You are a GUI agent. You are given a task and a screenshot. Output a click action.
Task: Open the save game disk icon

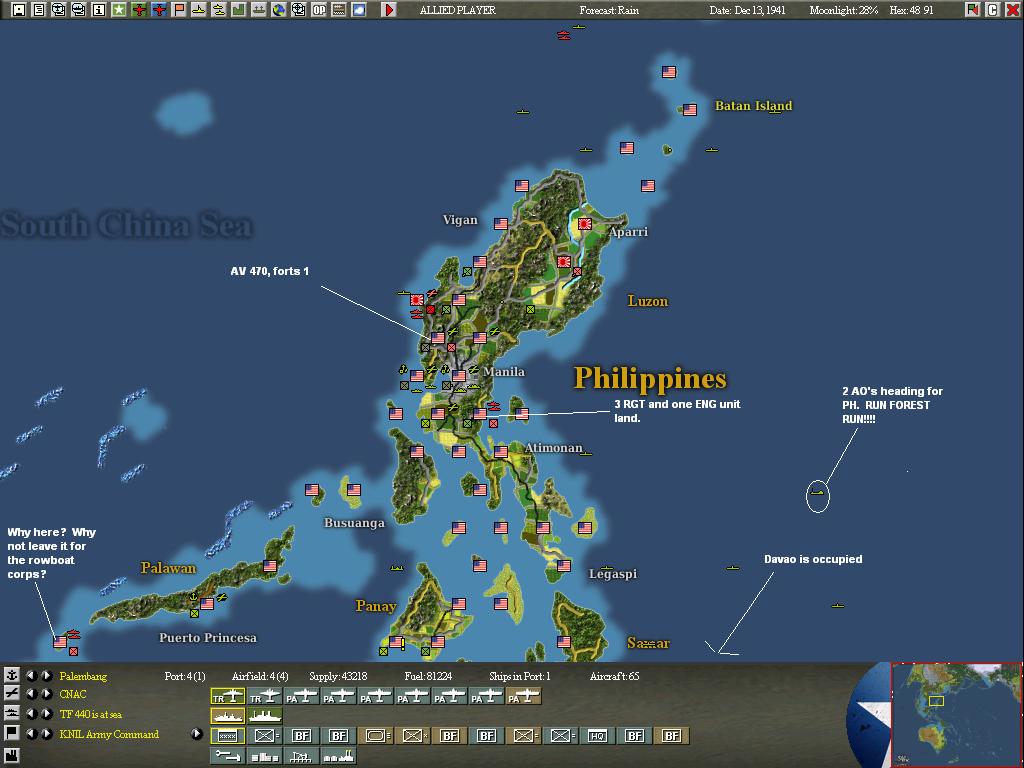tap(19, 10)
